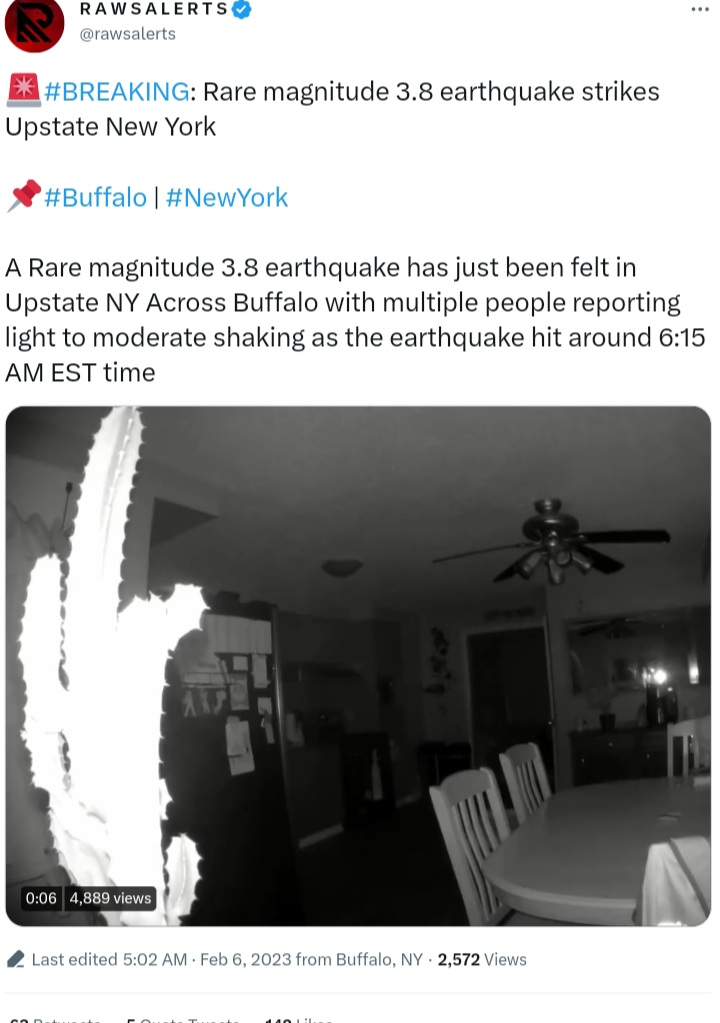
Task: Open the 2,572 Views count
Action: pos(482,960)
